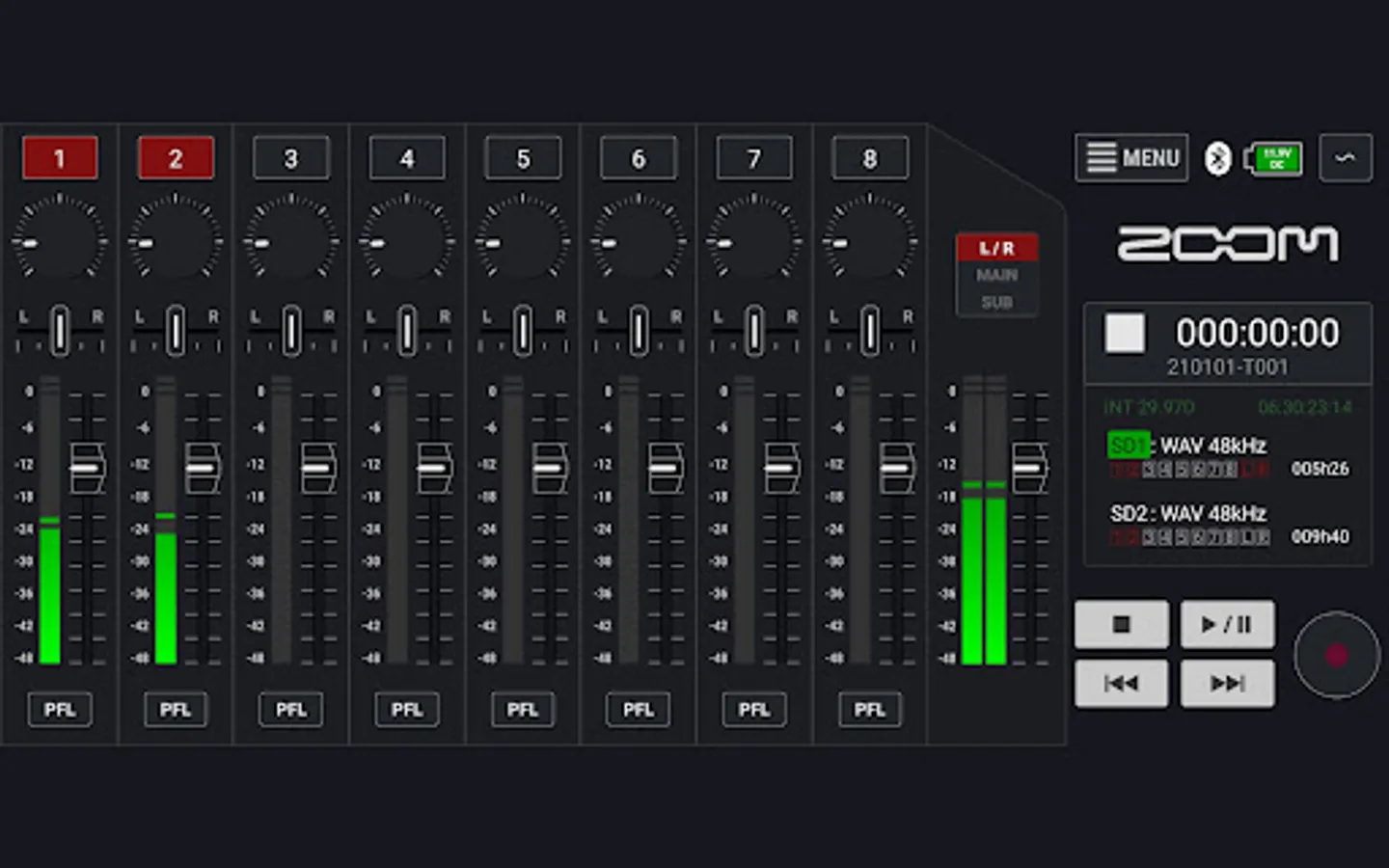Click SD1 remaining time 005h26
The height and width of the screenshot is (868, 1389).
[1320, 469]
